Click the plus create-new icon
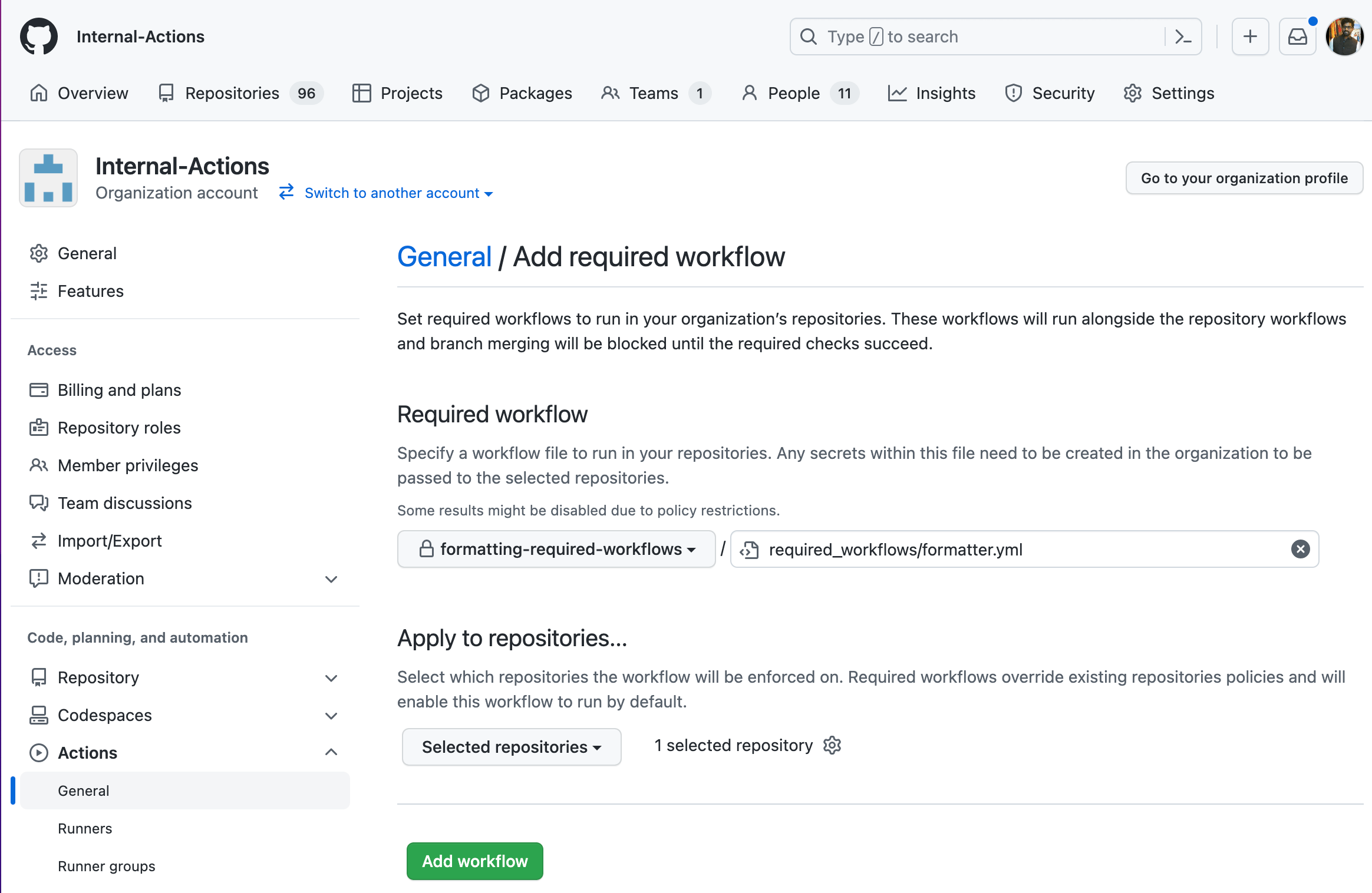The height and width of the screenshot is (893, 1372). (x=1250, y=37)
